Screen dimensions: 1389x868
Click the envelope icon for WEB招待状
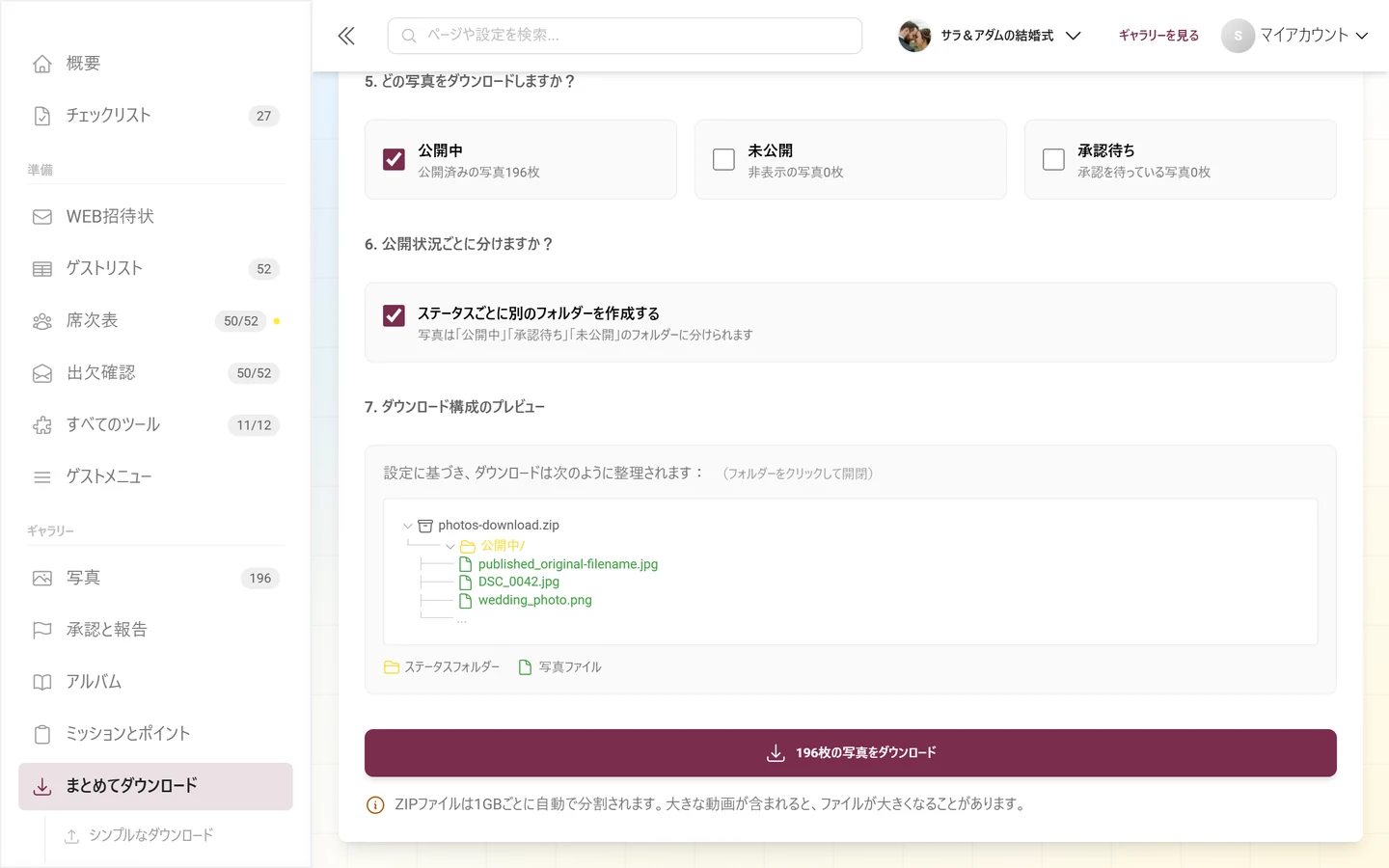coord(42,217)
